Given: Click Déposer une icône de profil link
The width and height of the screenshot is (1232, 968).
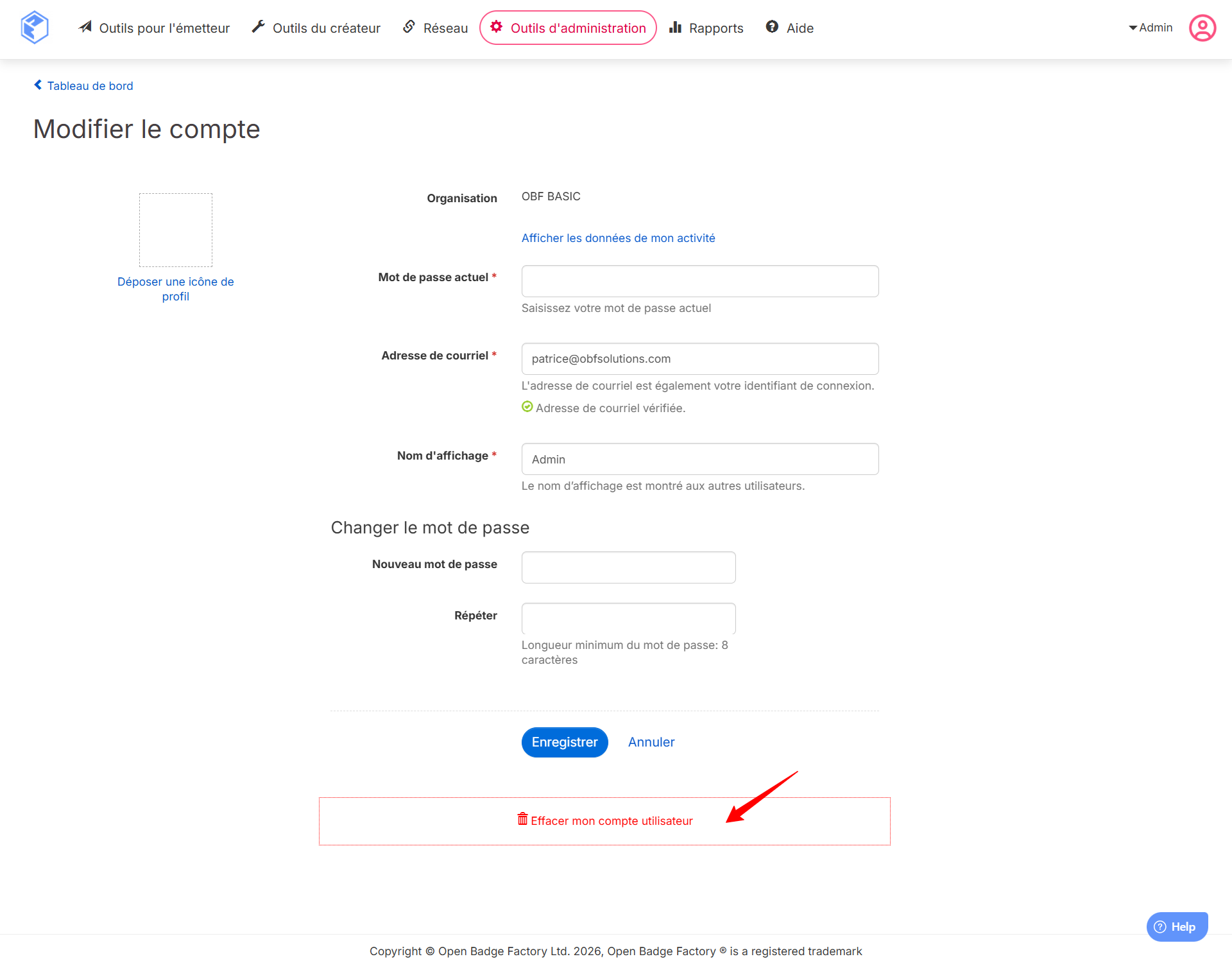Looking at the screenshot, I should pyautogui.click(x=175, y=289).
